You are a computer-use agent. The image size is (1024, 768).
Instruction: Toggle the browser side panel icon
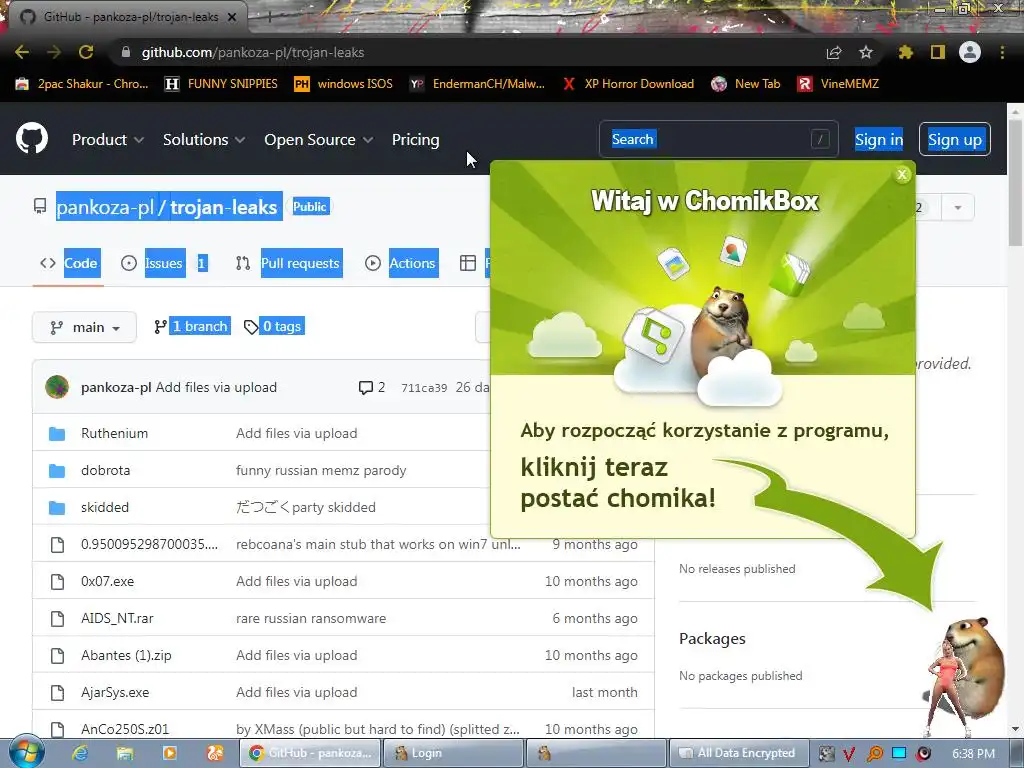pos(938,52)
